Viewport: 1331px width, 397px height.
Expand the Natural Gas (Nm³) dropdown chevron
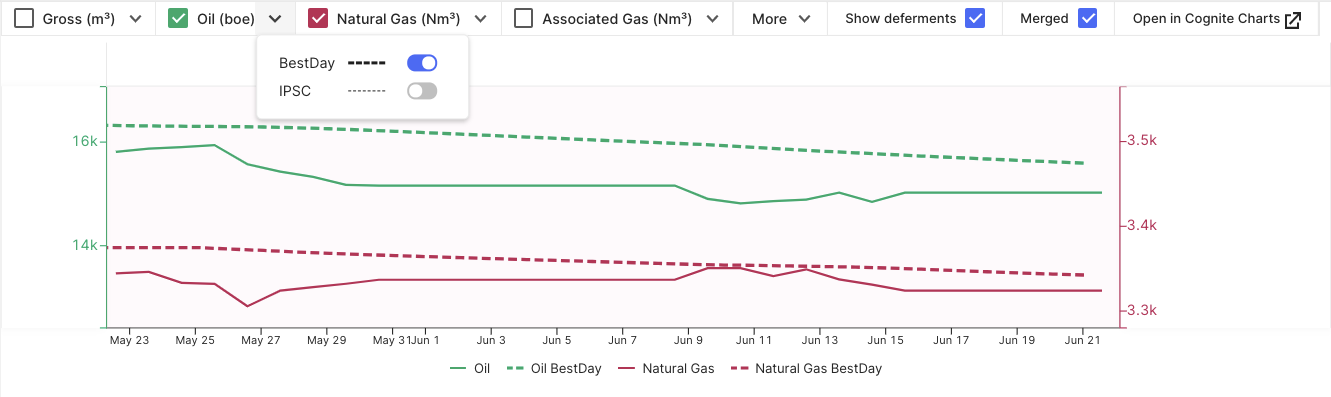pos(481,19)
